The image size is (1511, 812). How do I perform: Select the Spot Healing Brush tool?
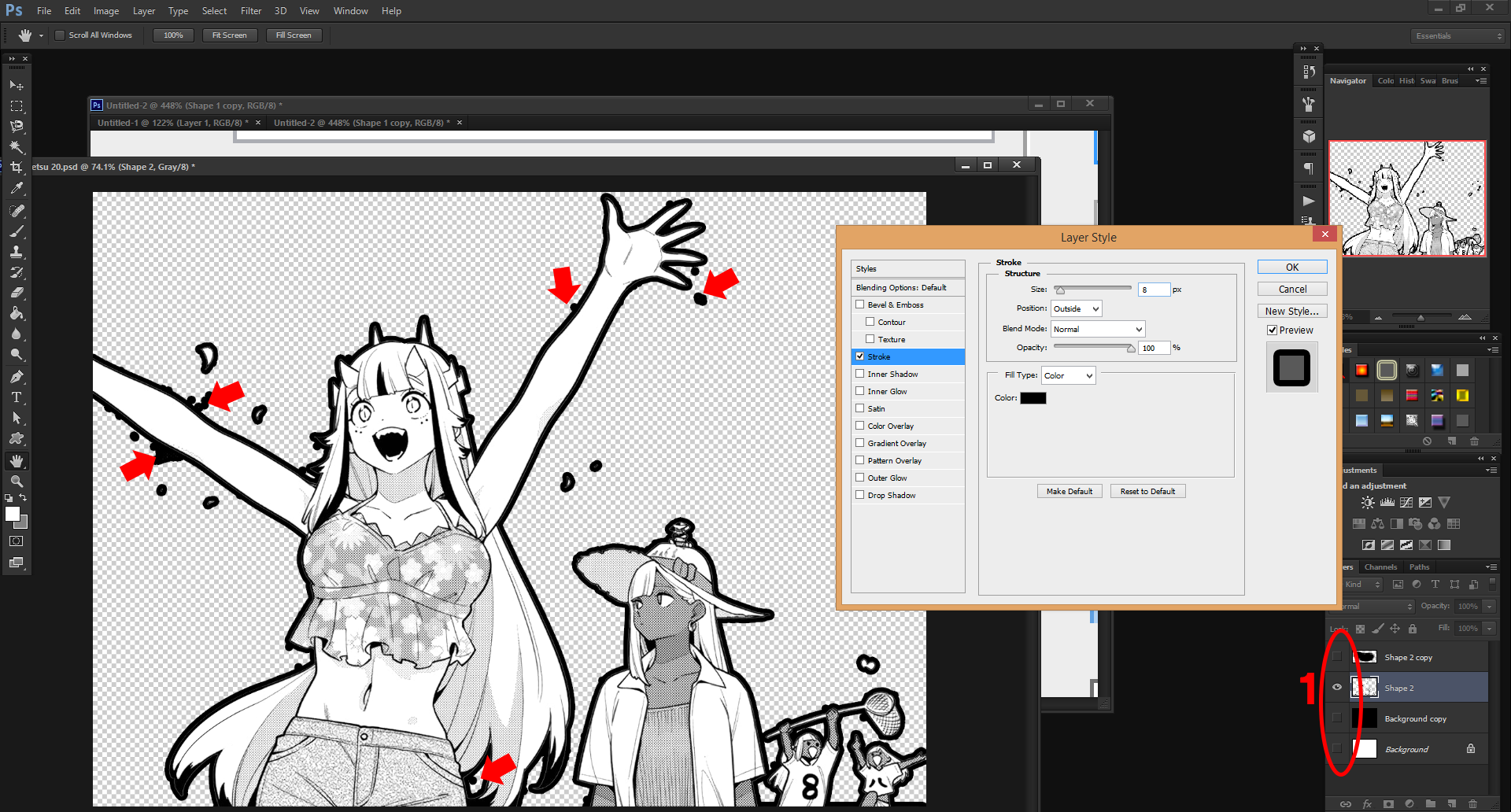click(17, 211)
